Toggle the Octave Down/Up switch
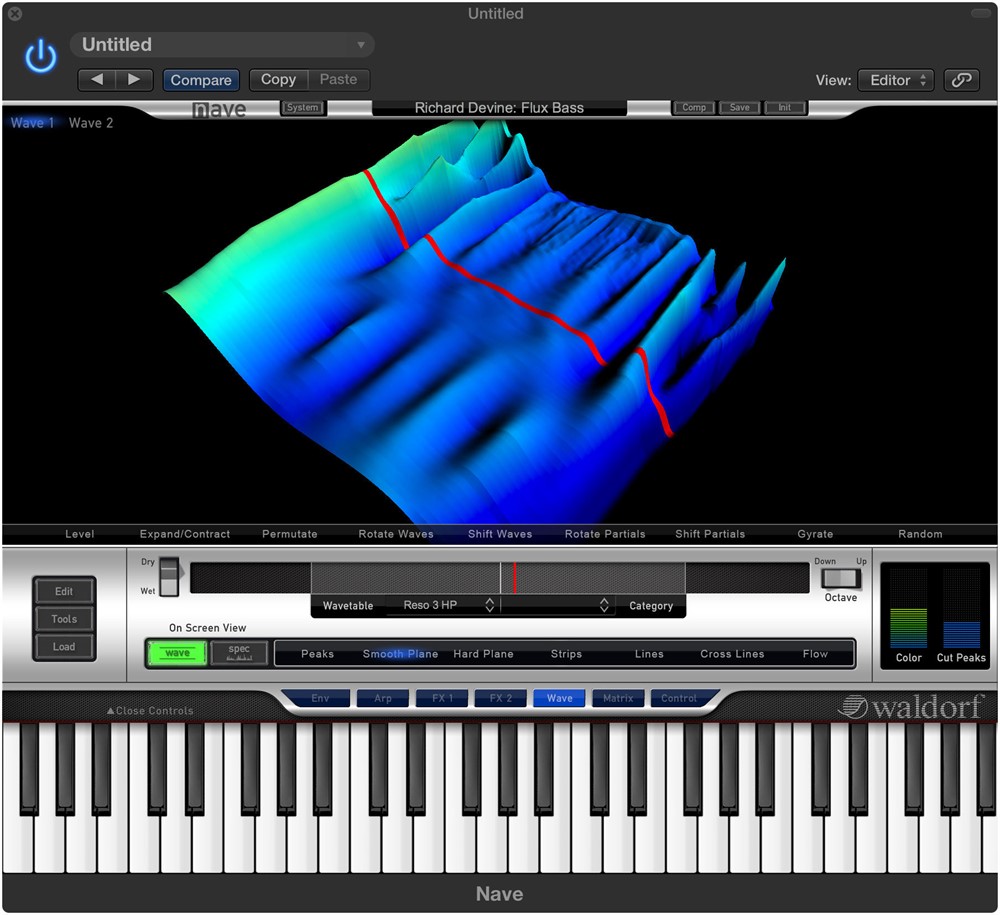The image size is (1000, 915). [x=840, y=578]
